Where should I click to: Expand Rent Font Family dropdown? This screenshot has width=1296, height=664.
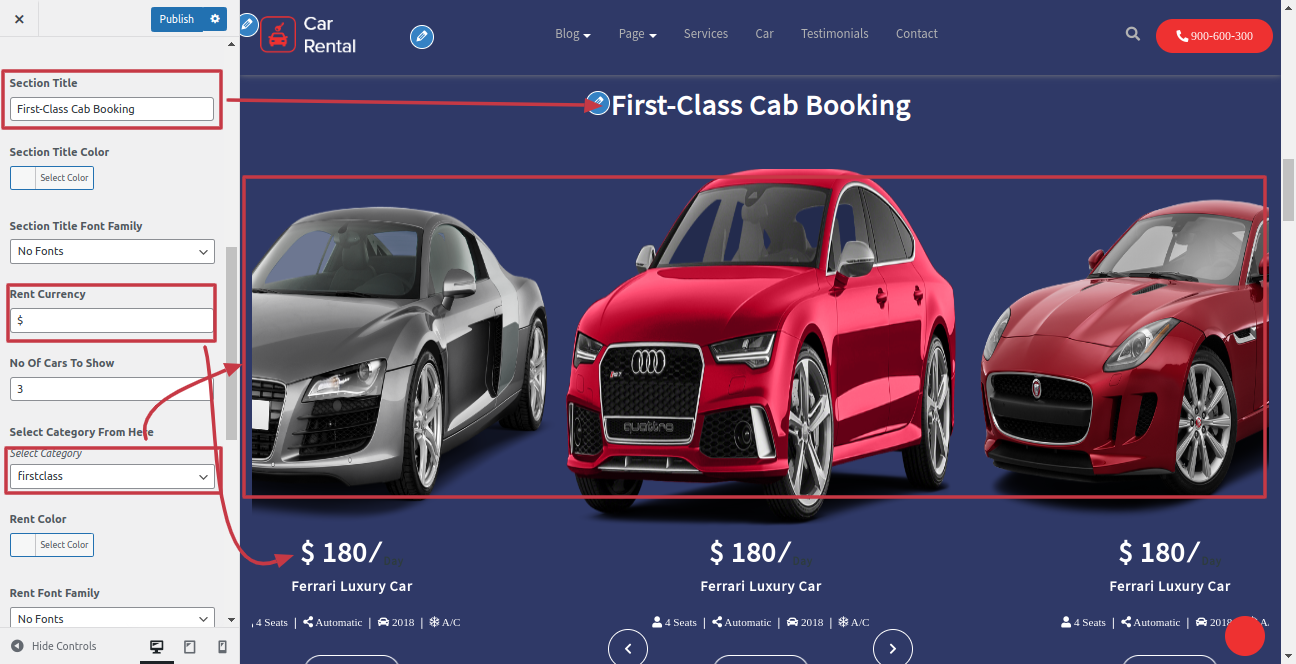tap(112, 619)
